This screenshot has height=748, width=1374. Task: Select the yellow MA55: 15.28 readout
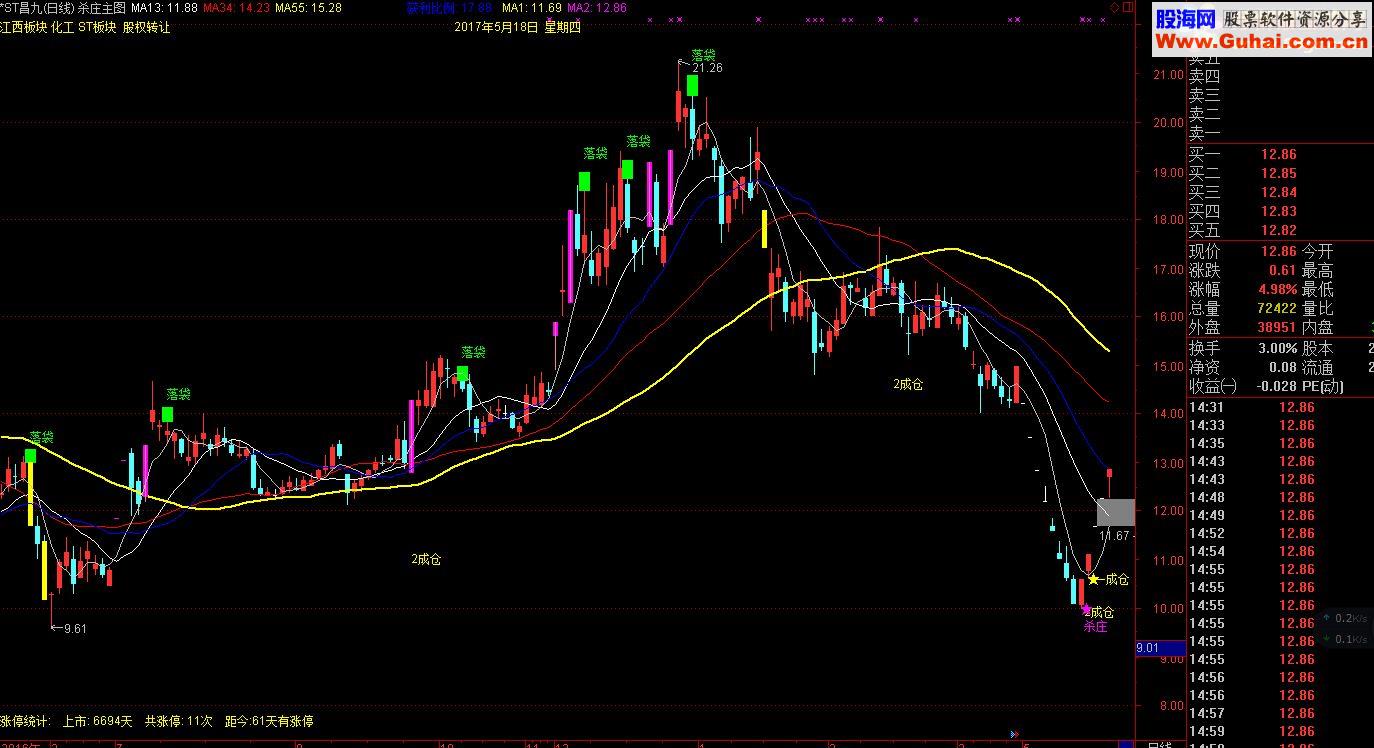(308, 8)
